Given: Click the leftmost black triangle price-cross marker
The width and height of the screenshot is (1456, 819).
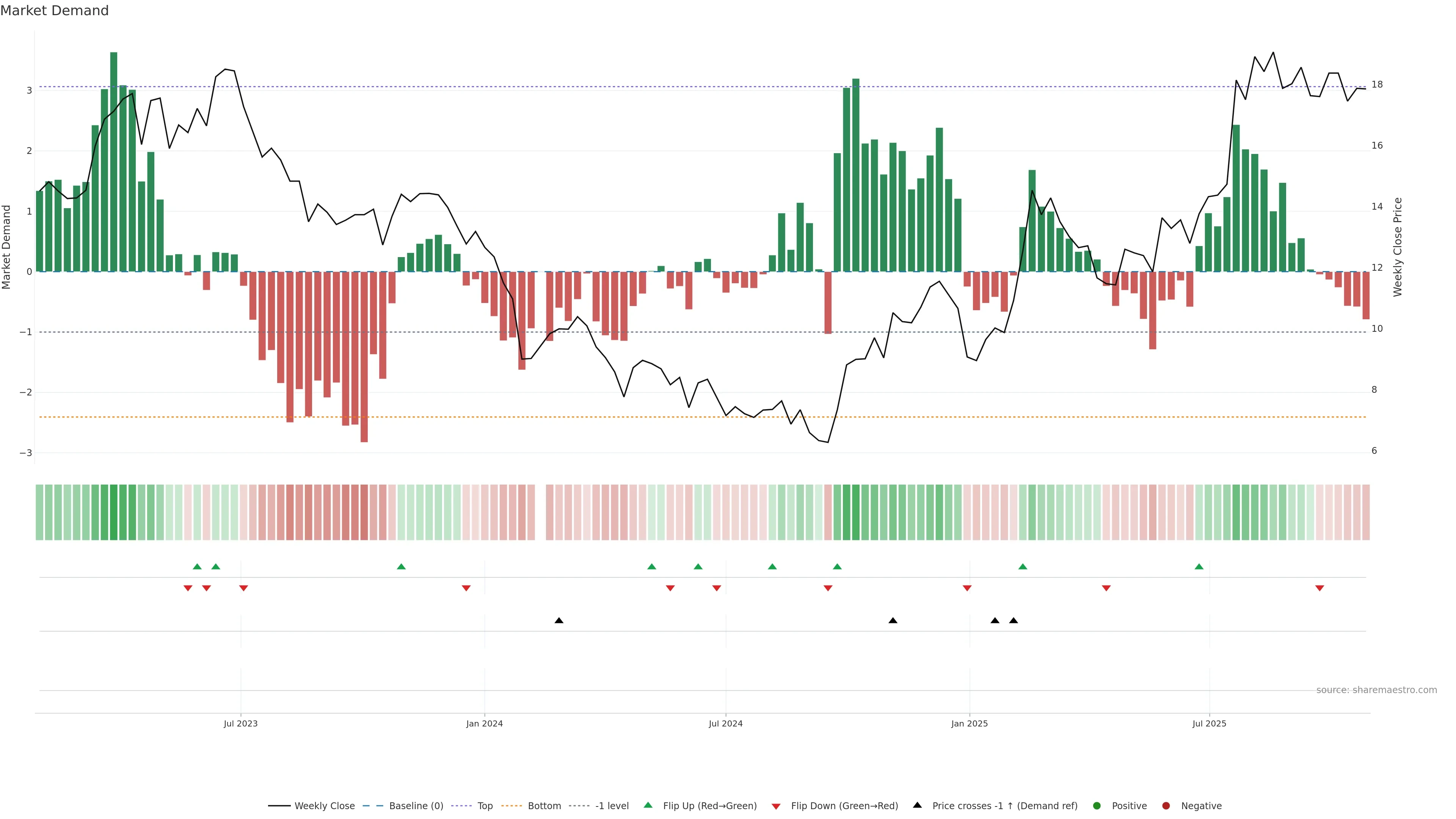Looking at the screenshot, I should tap(559, 621).
